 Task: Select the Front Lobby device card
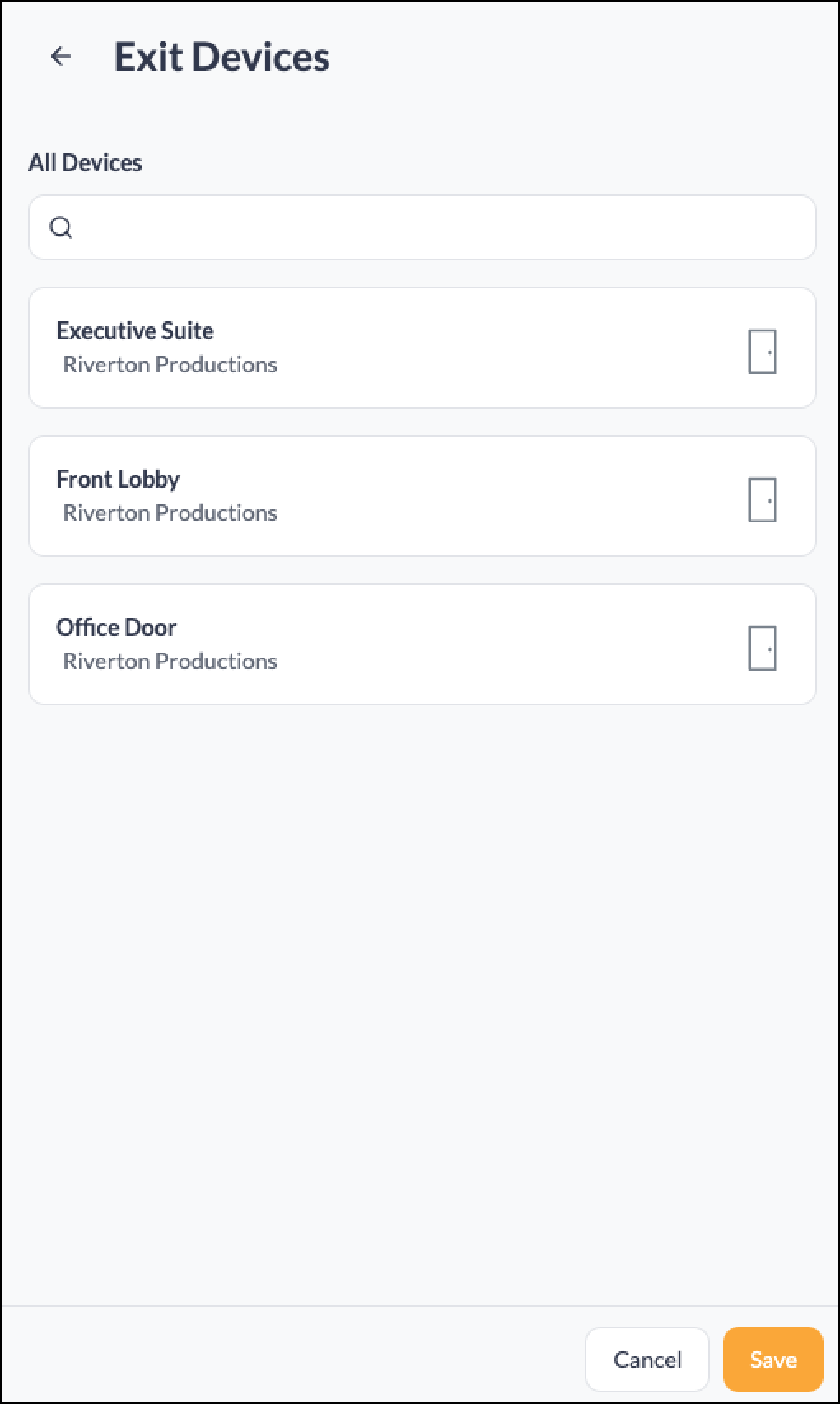click(x=422, y=496)
